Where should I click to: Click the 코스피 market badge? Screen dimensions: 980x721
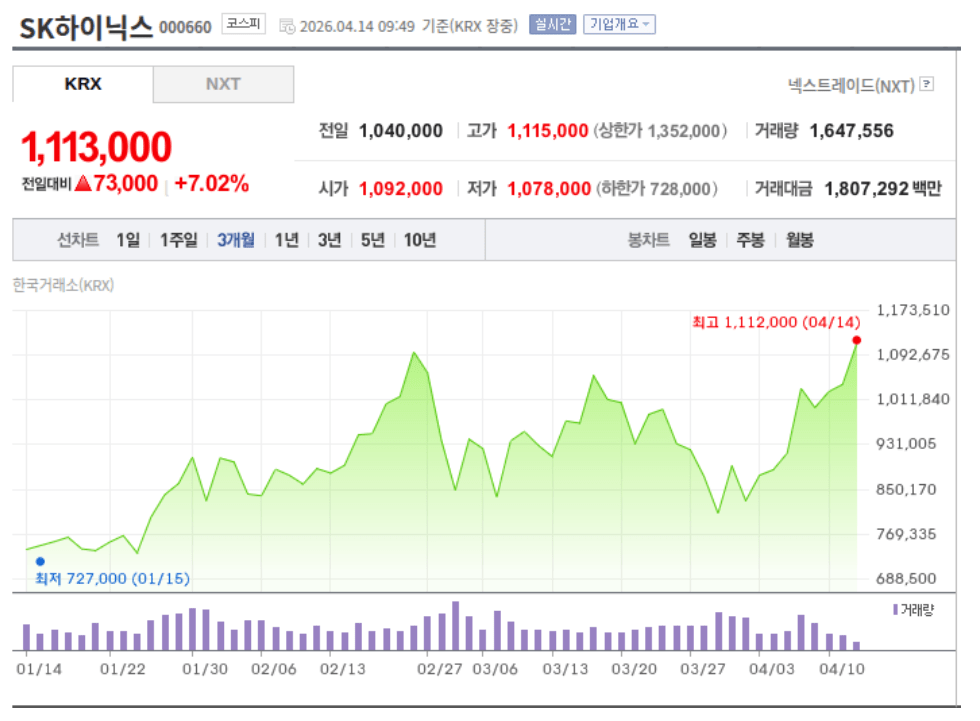(x=243, y=25)
